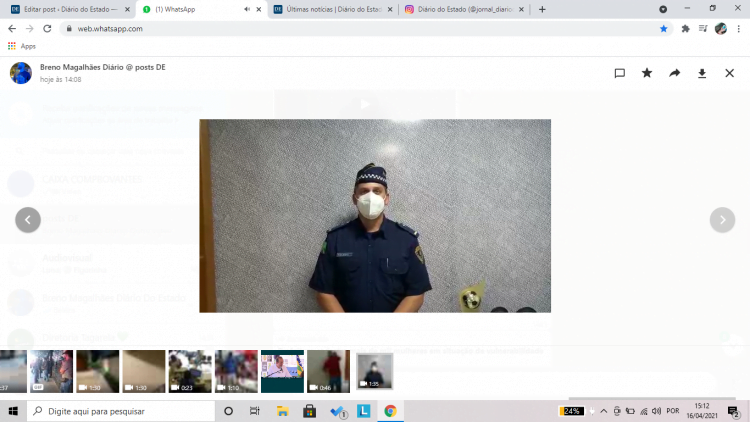Viewport: 750px width, 422px height.
Task: Select the currently highlighted 1:35 video thumbnail
Action: [375, 371]
